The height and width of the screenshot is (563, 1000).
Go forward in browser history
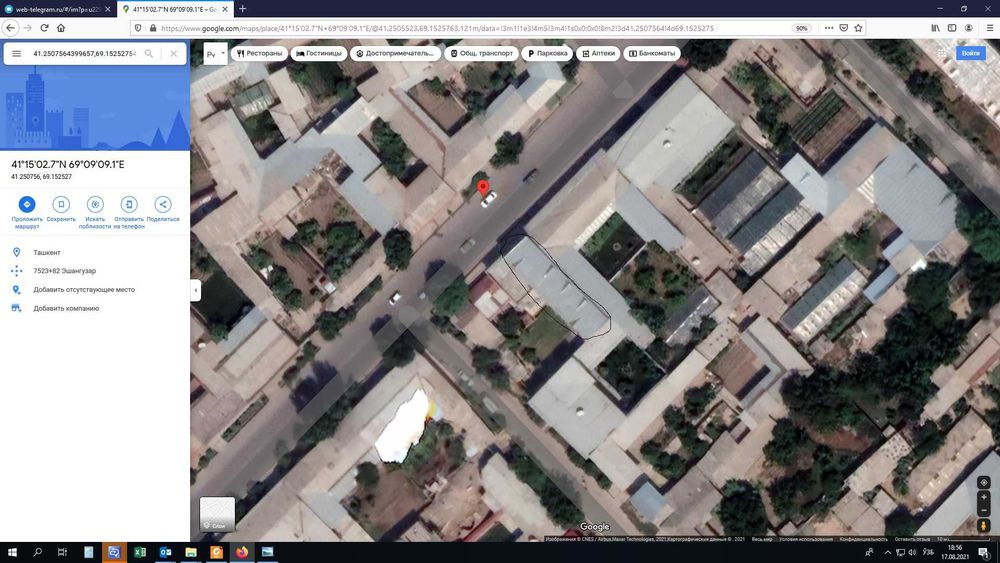point(27,28)
